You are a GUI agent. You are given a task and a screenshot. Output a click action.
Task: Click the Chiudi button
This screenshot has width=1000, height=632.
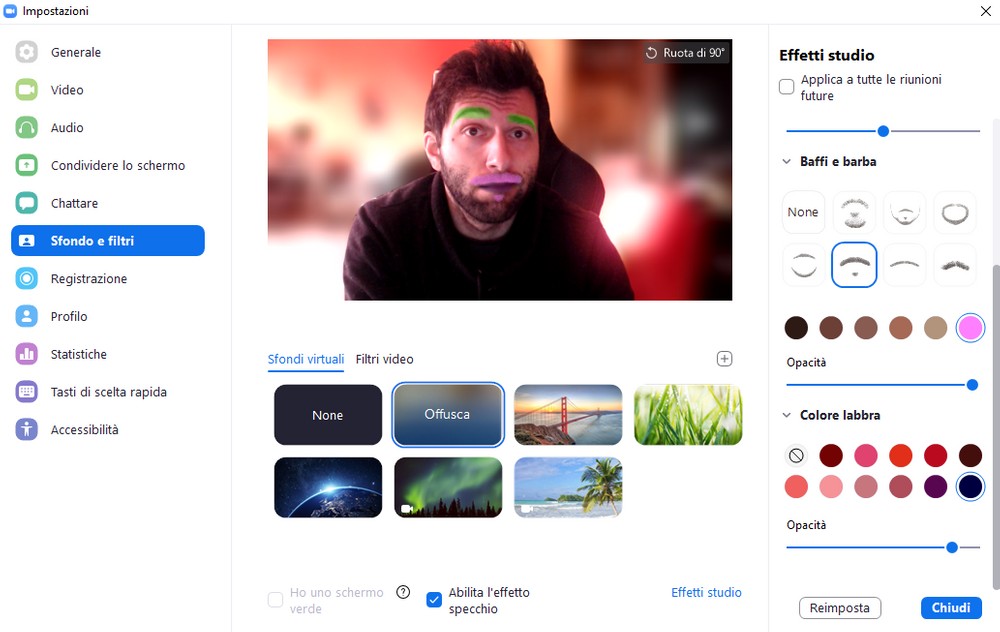[951, 608]
